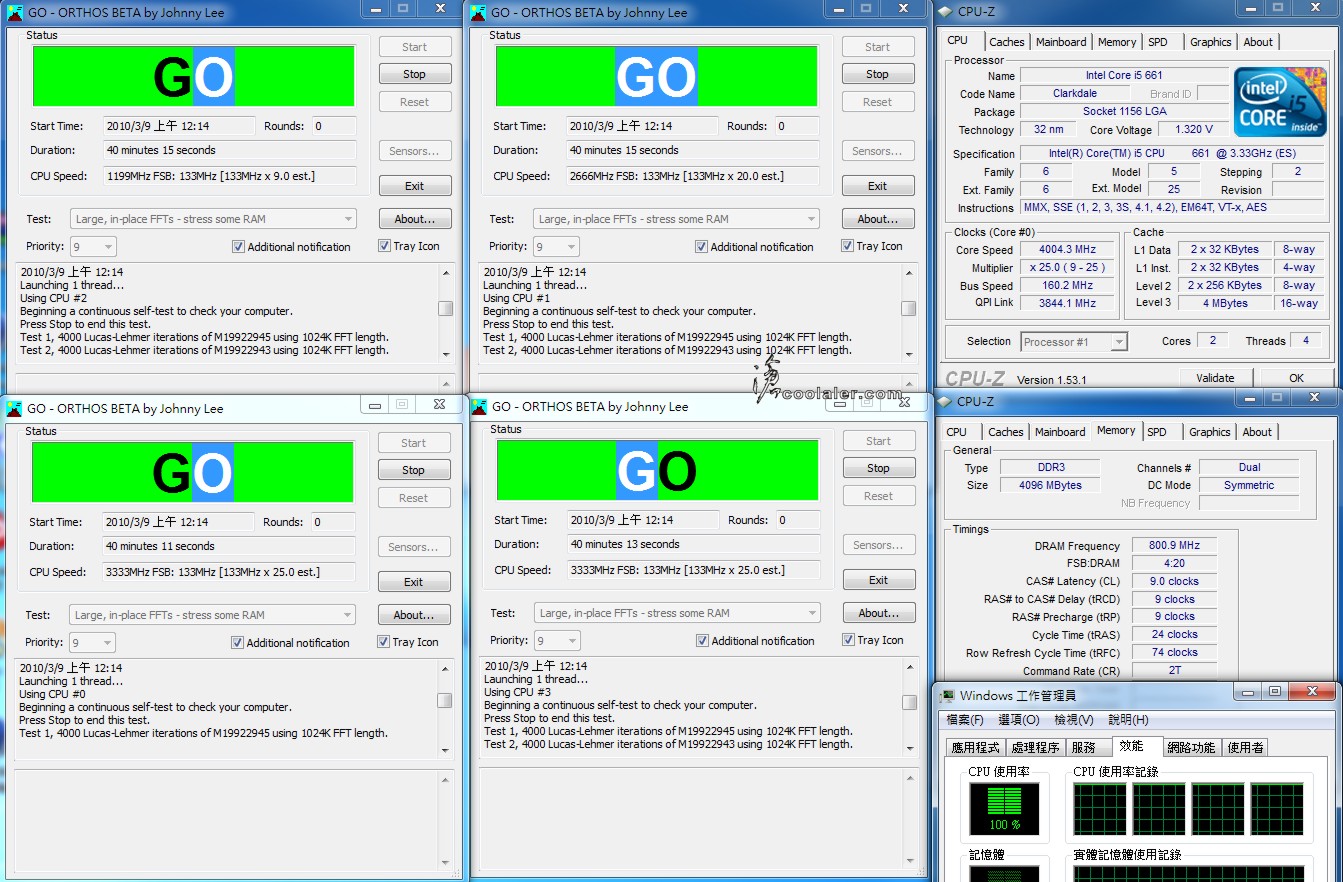Switch to Caches tab in CPU-Z Processor info window
1343x882 pixels.
1007,42
